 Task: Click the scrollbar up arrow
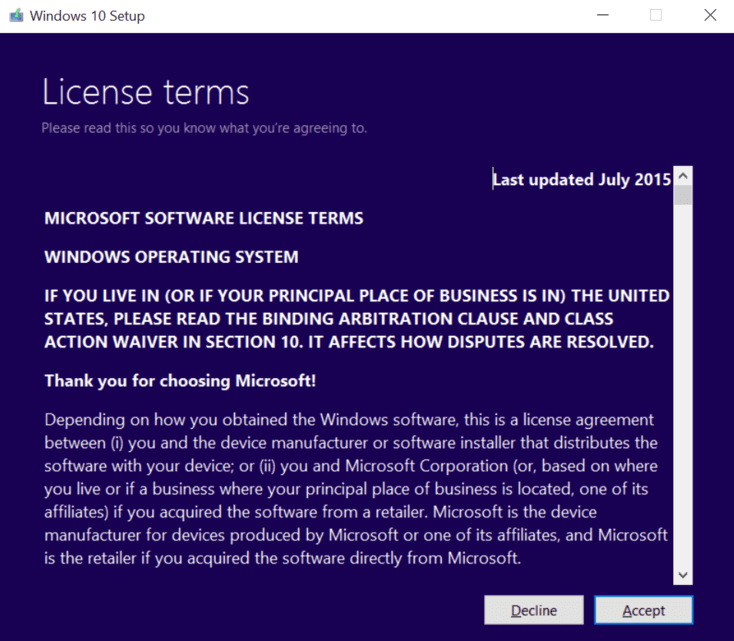[x=683, y=176]
